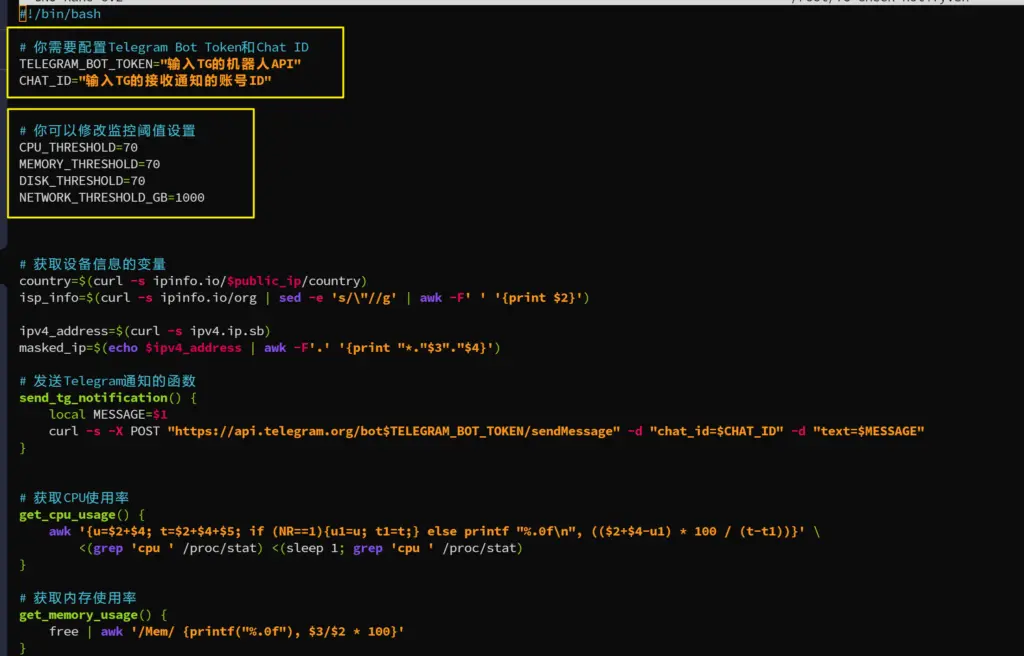
Task: Click the CHAT_ID placeholder value string
Action: 175,81
